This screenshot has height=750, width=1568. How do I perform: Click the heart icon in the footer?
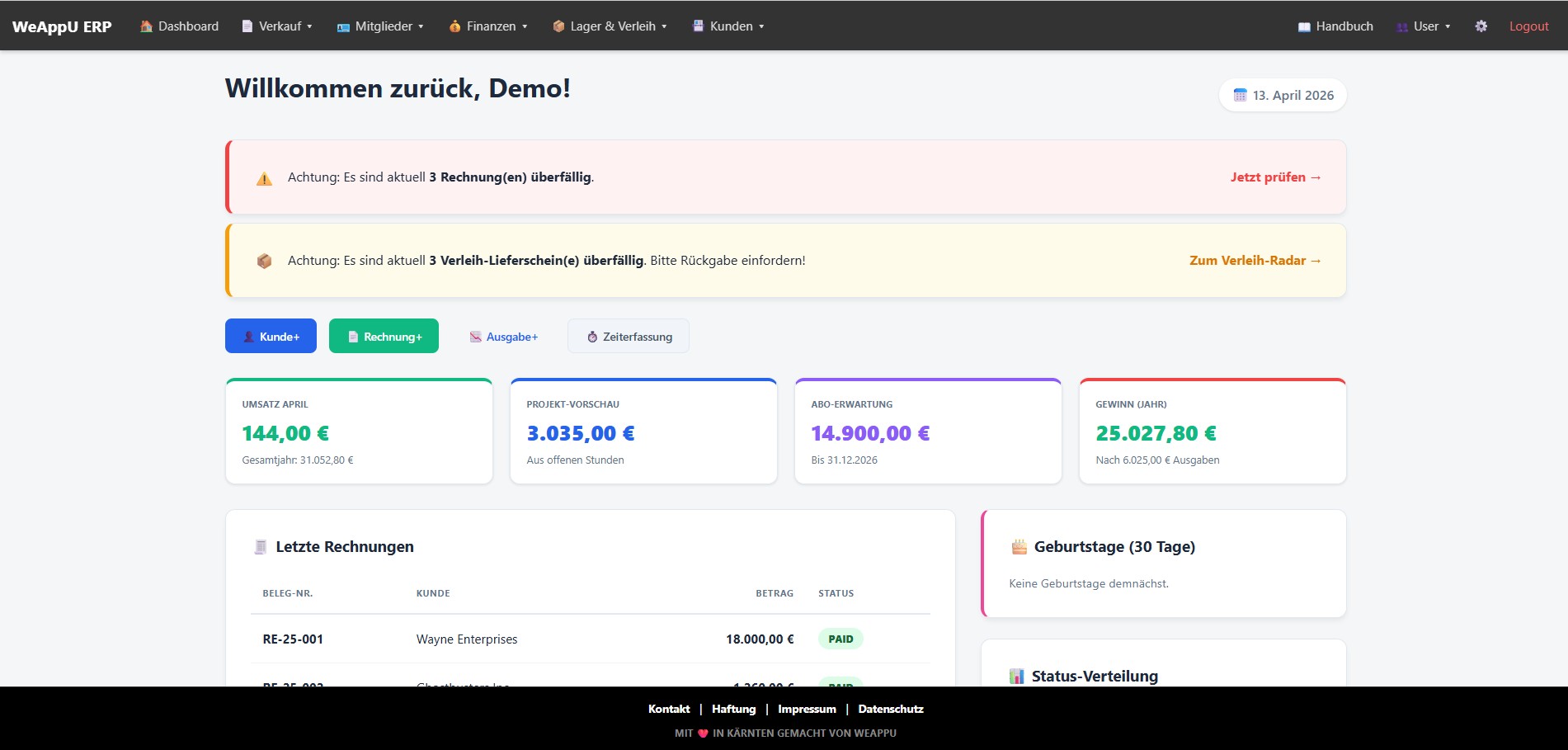point(703,733)
